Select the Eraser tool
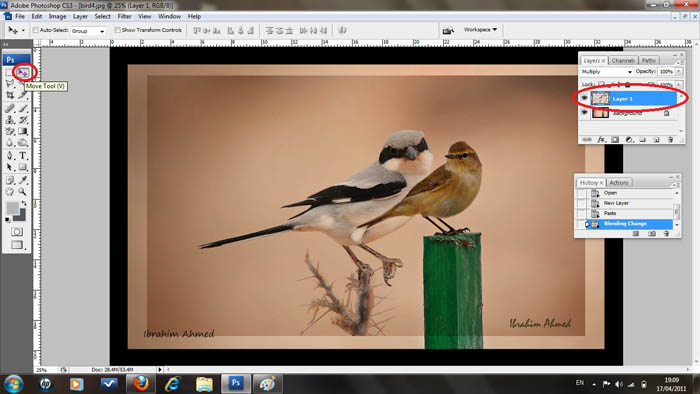Screen dimensions: 700x394 [x=9, y=132]
